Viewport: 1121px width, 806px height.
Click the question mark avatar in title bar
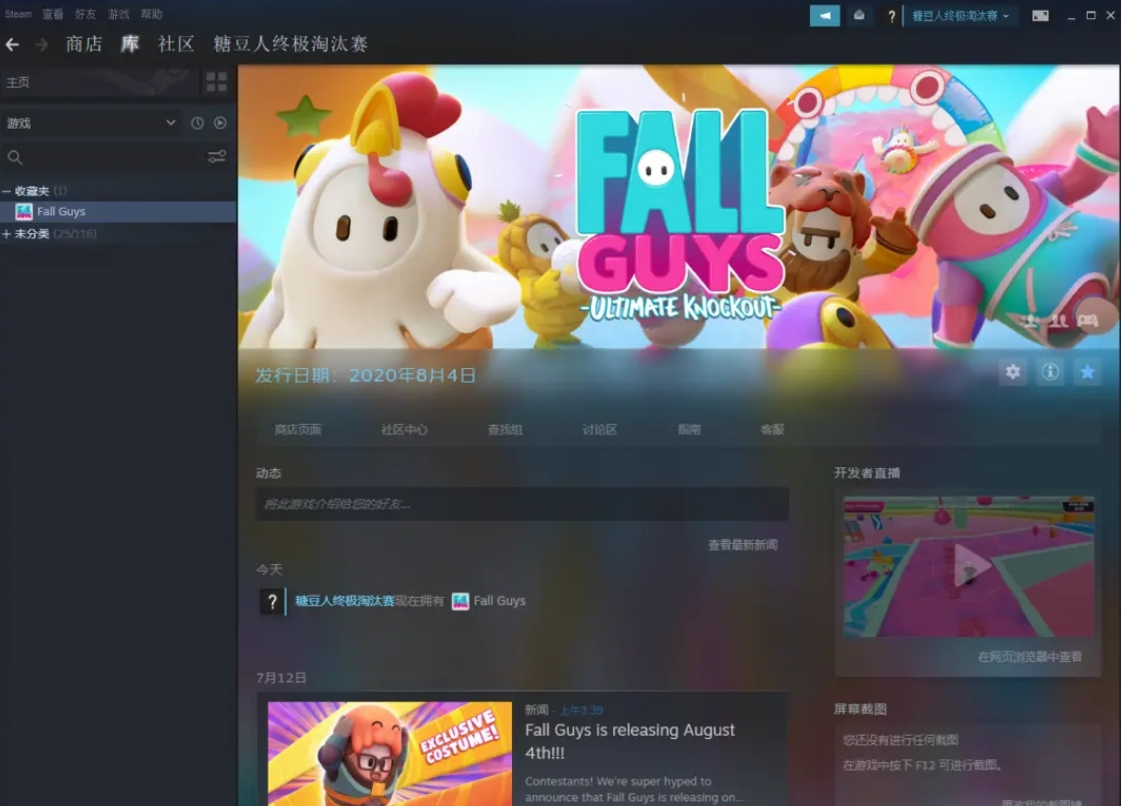pos(891,16)
